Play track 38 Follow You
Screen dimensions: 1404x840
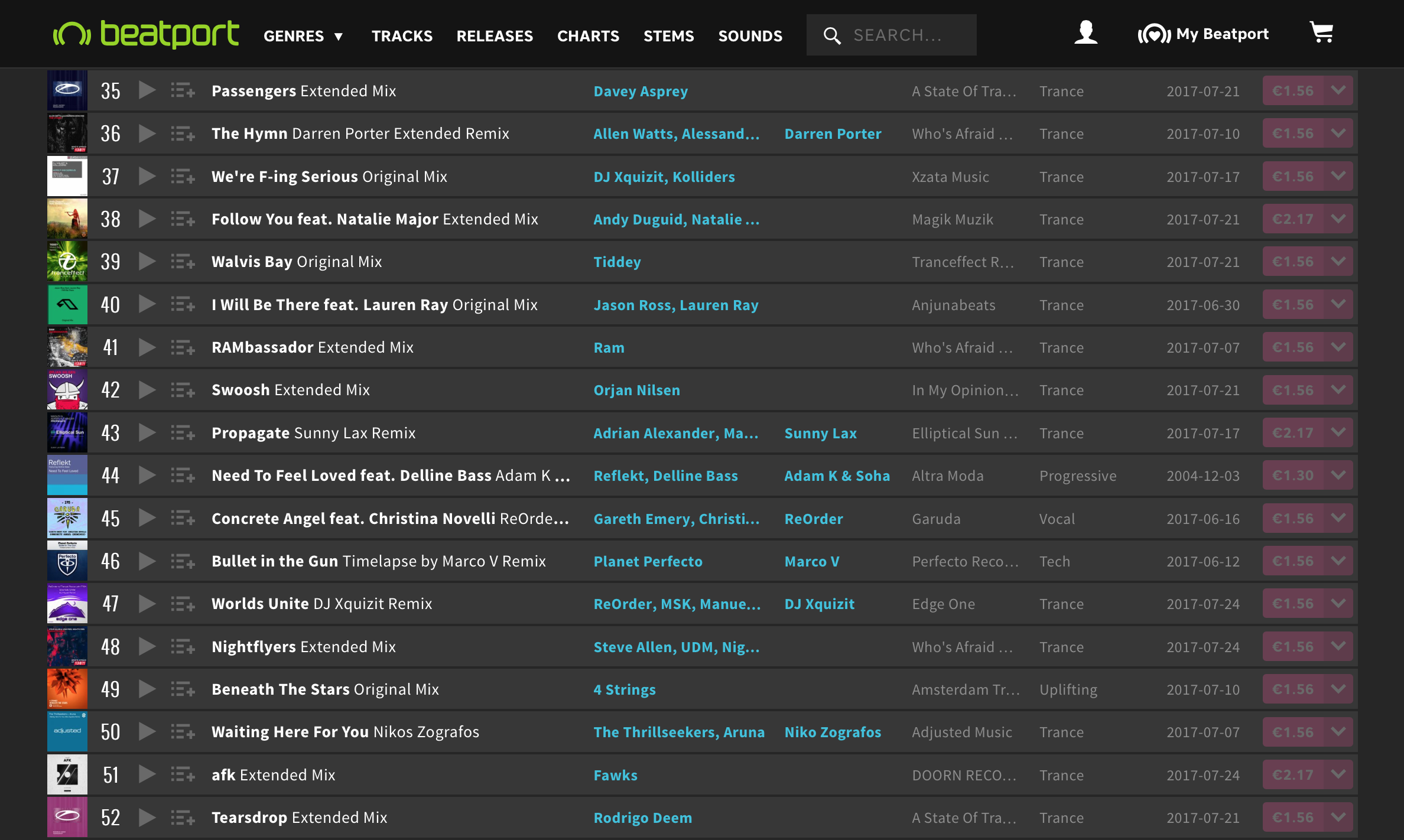click(x=147, y=219)
